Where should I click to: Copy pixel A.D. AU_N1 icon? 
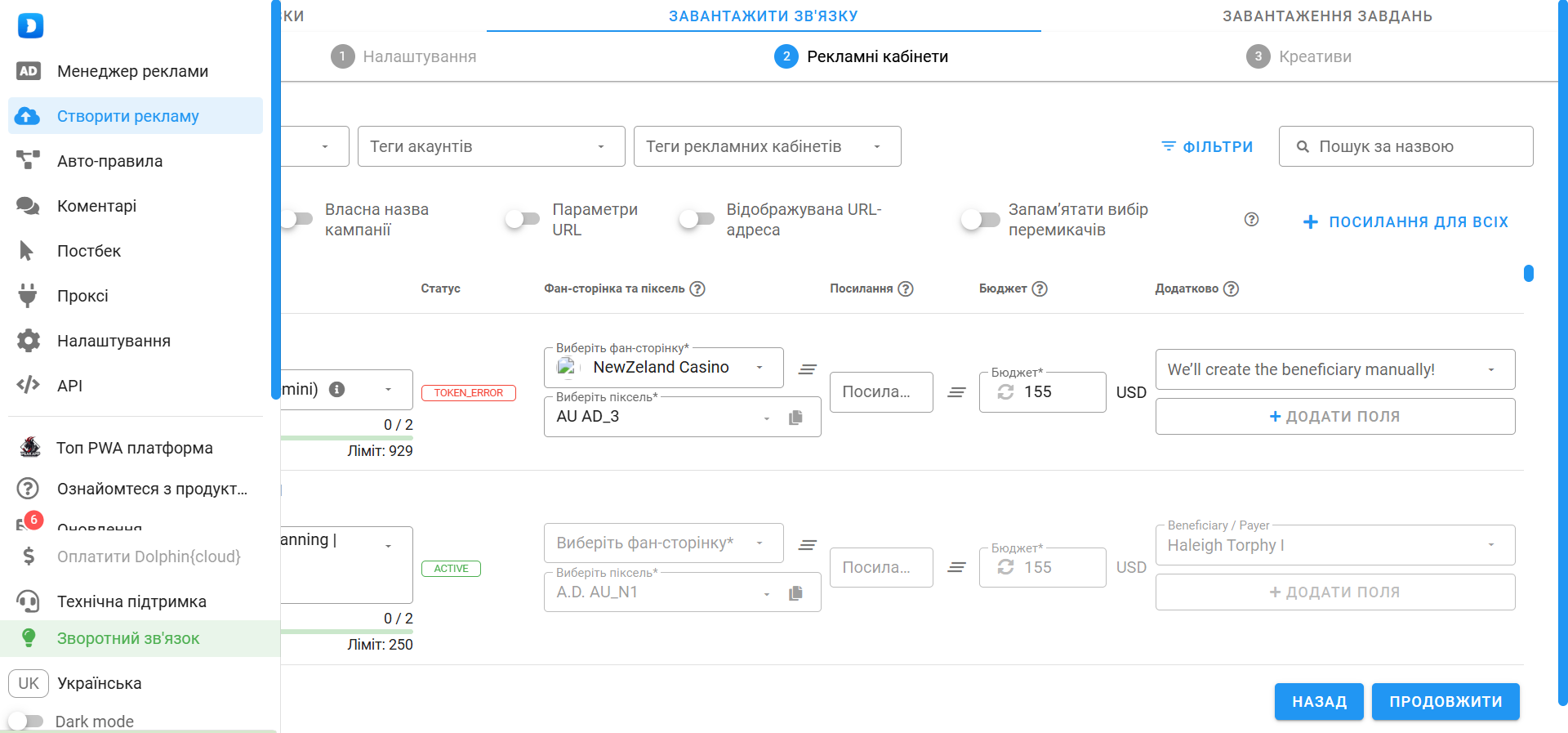click(795, 593)
